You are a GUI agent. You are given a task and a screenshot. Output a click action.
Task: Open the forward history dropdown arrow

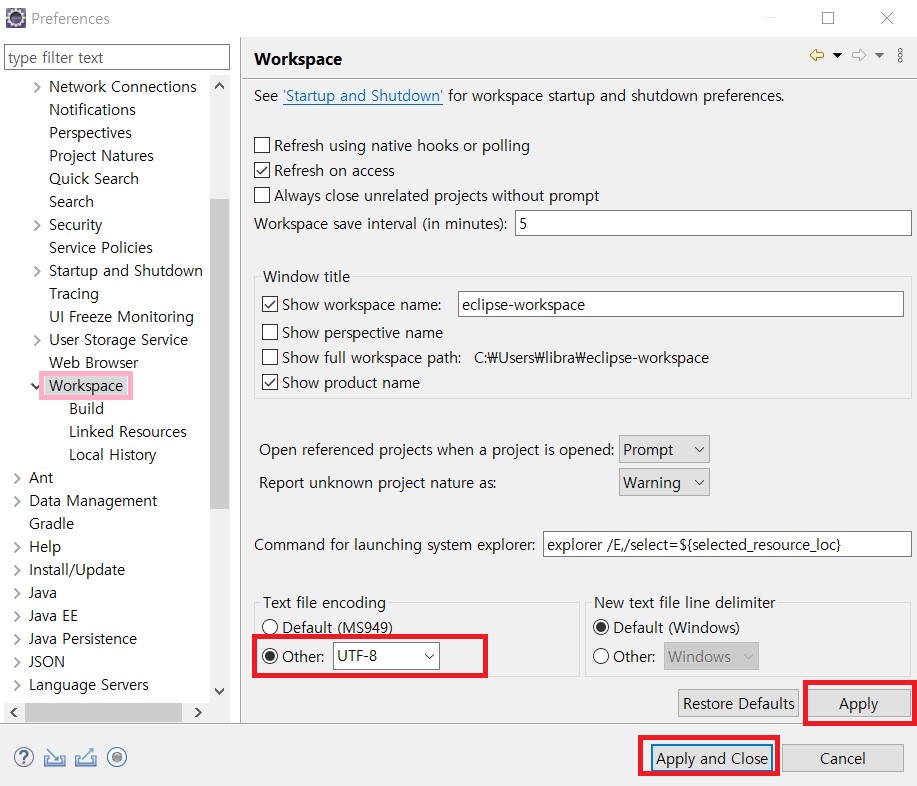[880, 56]
